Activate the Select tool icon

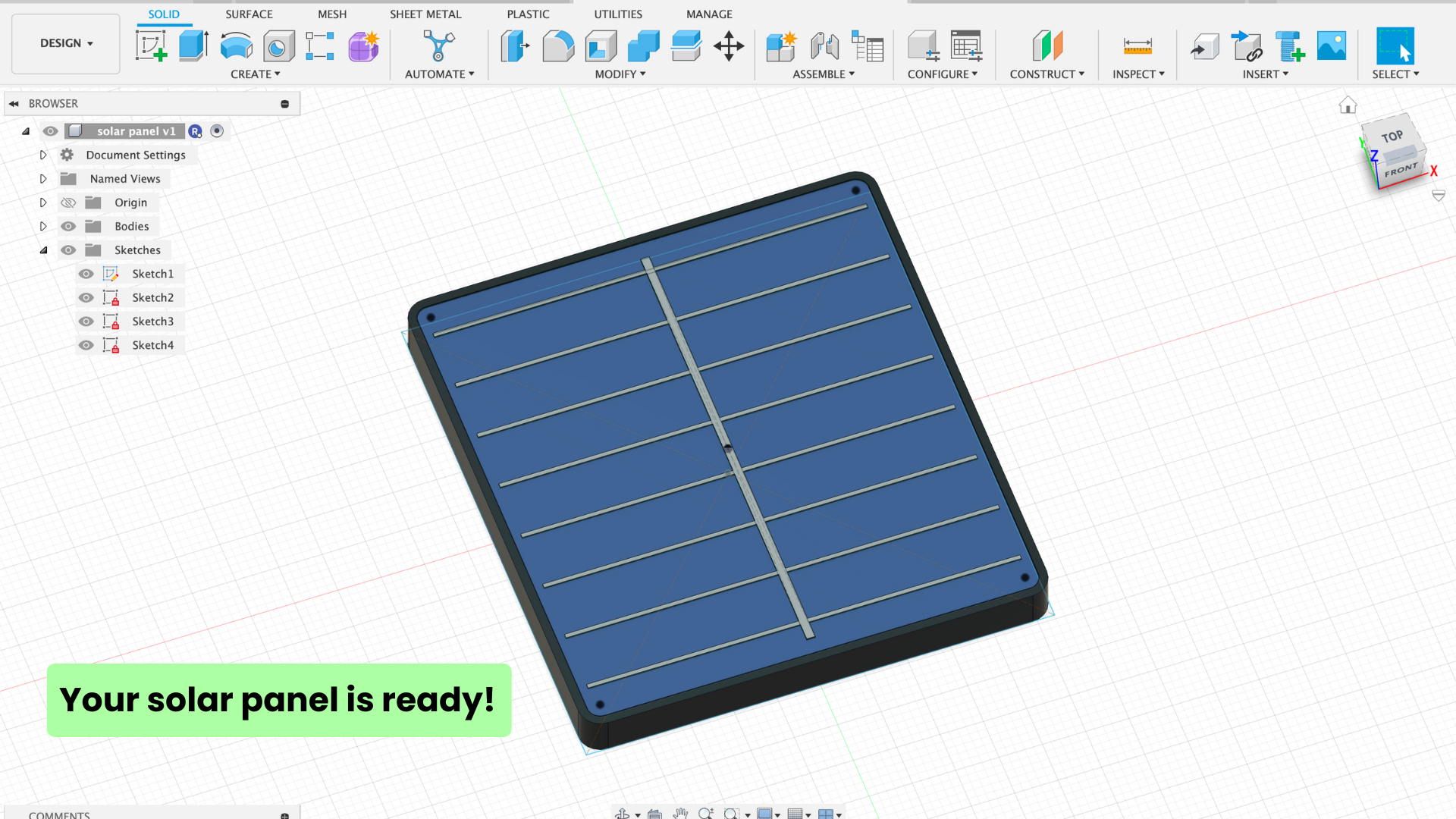pyautogui.click(x=1395, y=46)
